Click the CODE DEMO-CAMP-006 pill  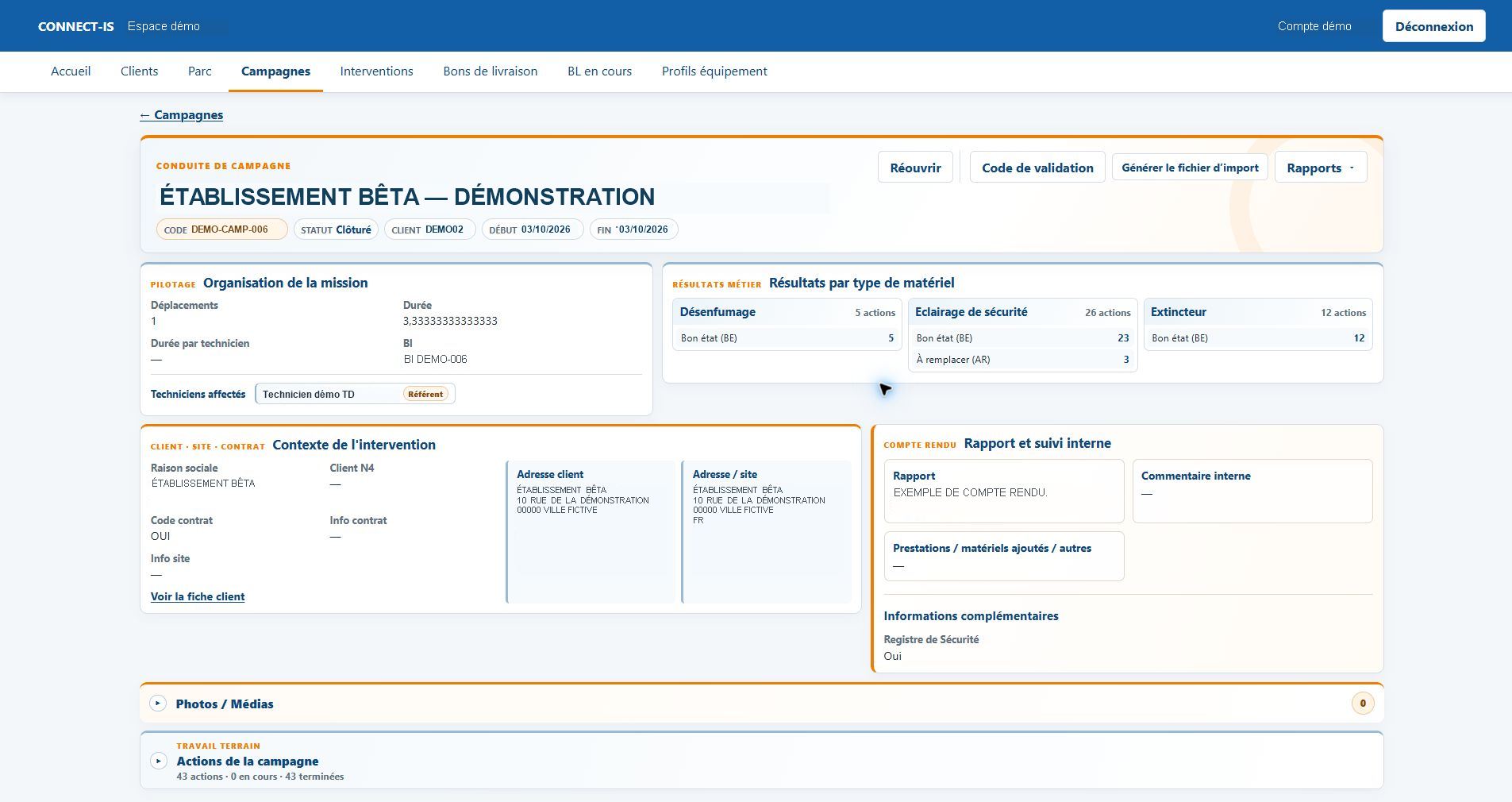[x=222, y=229]
